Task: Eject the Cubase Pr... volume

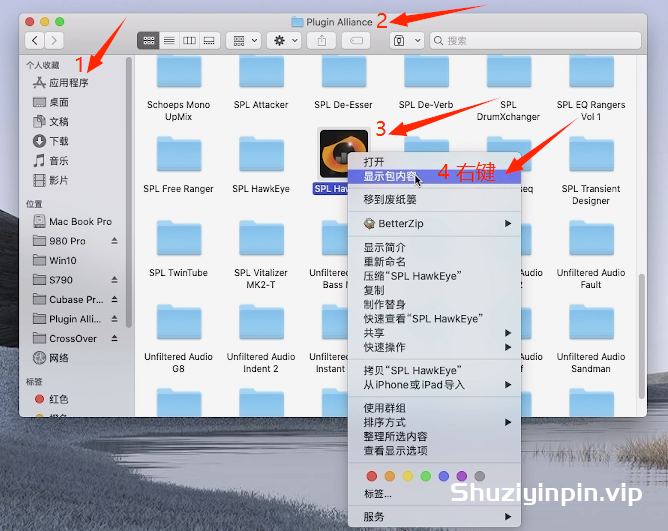Action: point(114,299)
